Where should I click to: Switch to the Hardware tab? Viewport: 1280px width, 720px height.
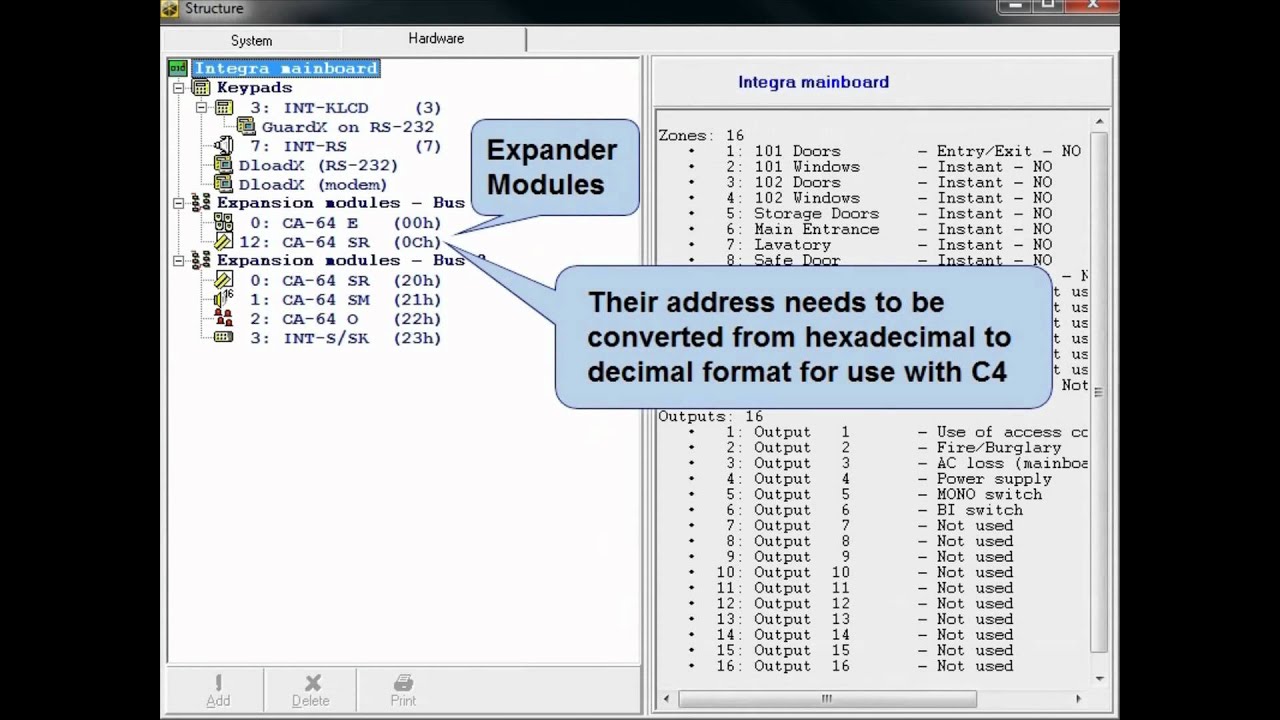(435, 39)
